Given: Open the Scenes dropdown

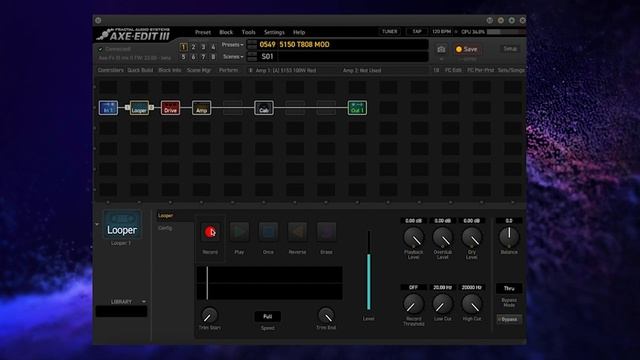Looking at the screenshot, I should coord(233,57).
